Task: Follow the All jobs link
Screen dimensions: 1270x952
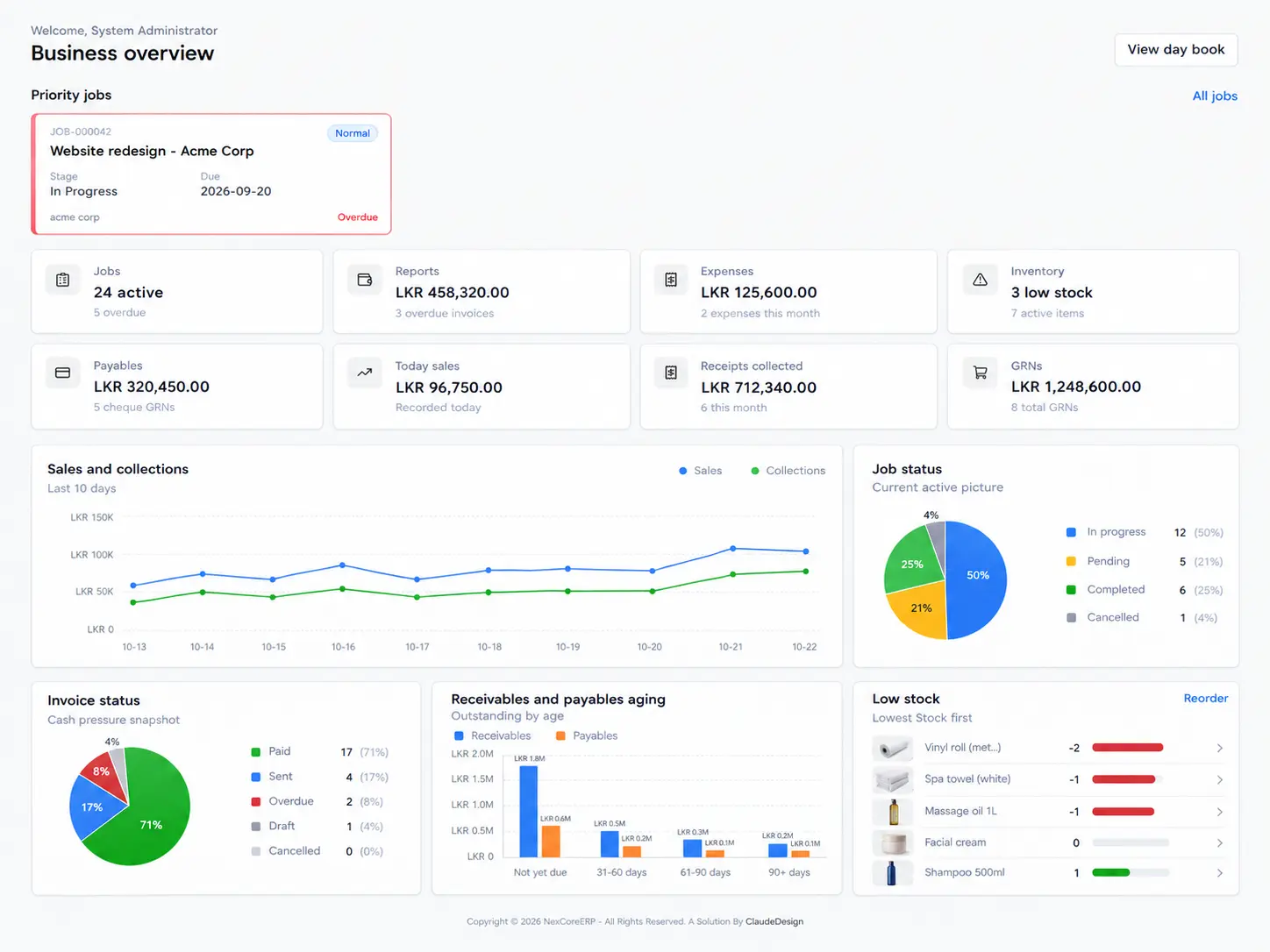Action: (x=1215, y=96)
